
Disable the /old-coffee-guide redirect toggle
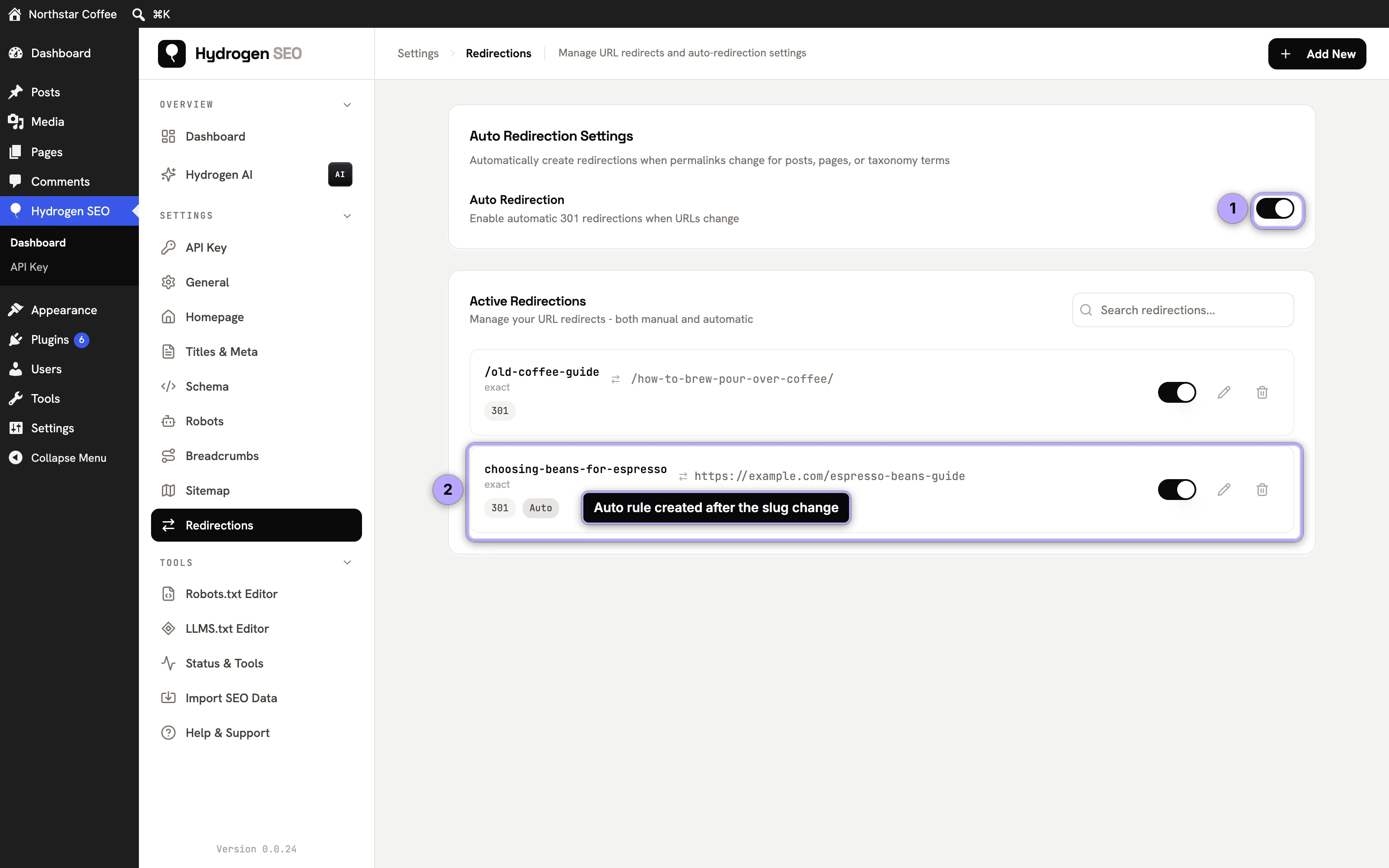[x=1177, y=392]
